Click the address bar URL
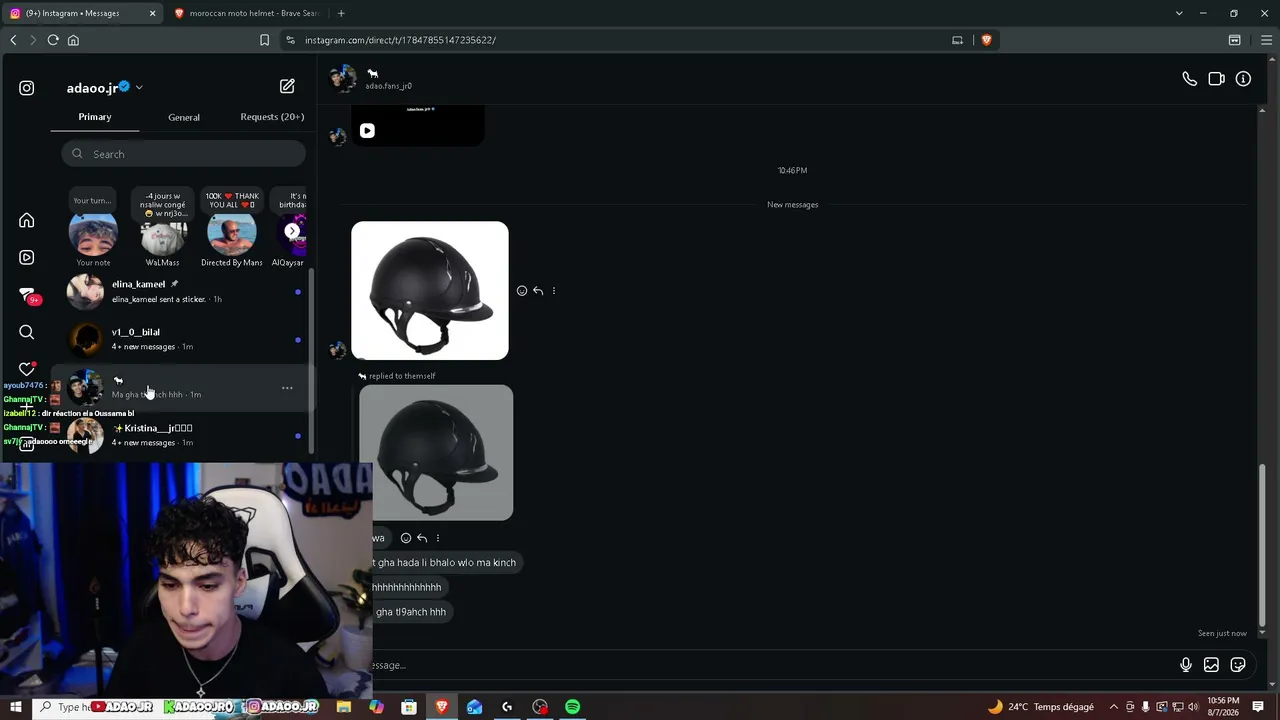The image size is (1280, 720). coord(401,40)
